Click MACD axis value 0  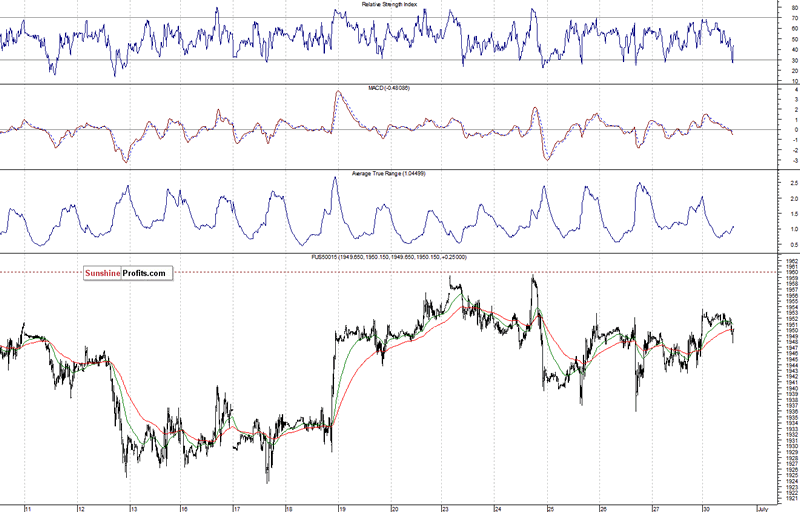pos(796,130)
